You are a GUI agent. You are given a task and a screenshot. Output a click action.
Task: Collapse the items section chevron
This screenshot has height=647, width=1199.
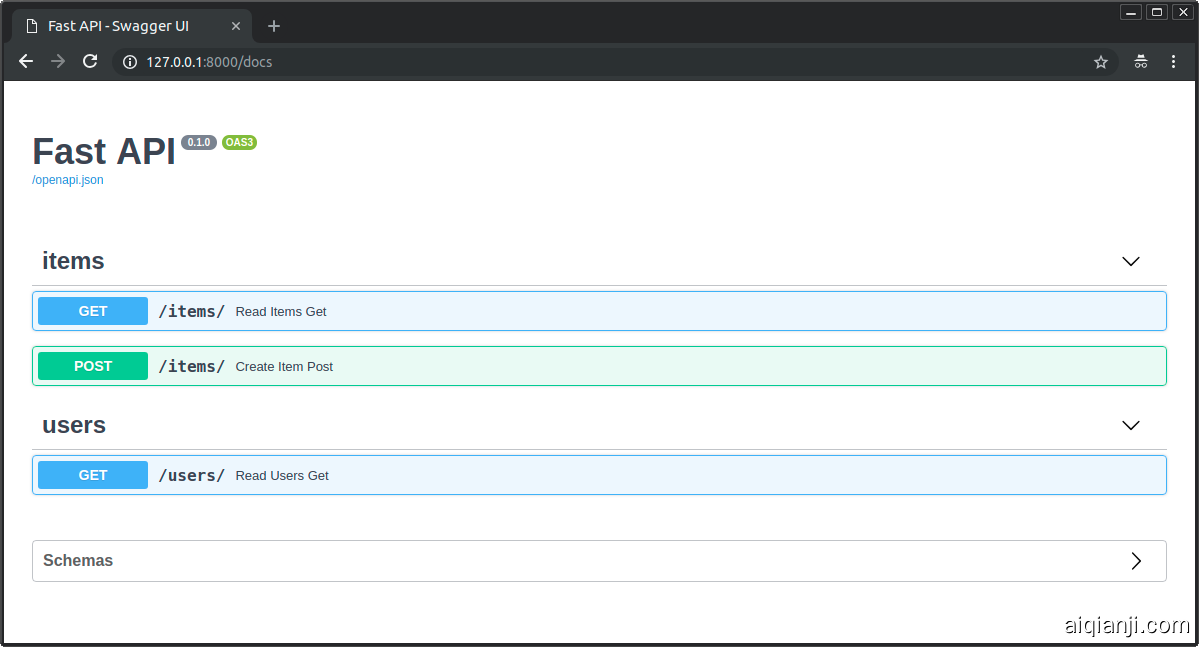click(1131, 261)
